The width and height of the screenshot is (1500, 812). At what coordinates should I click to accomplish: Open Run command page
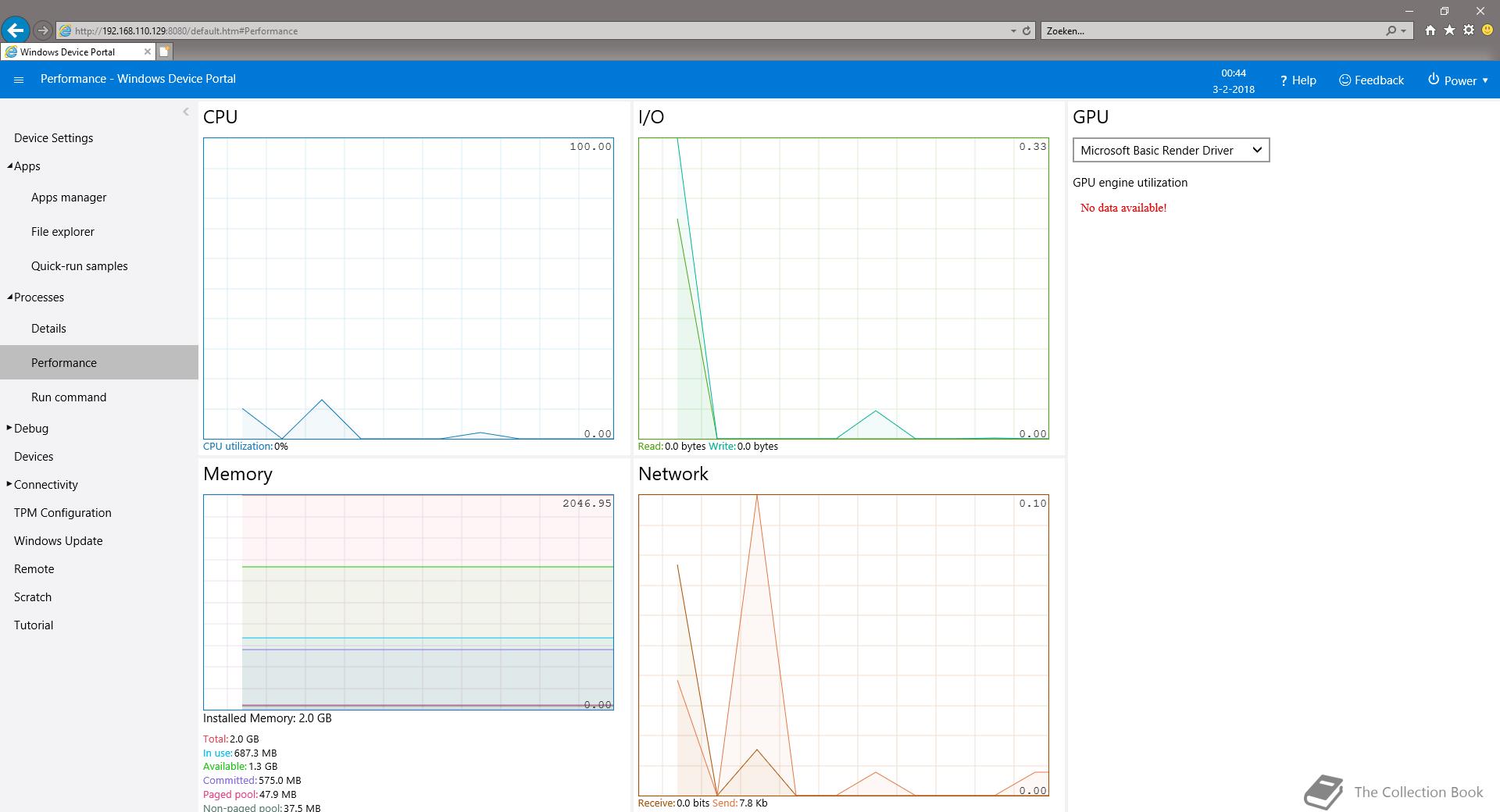tap(69, 397)
